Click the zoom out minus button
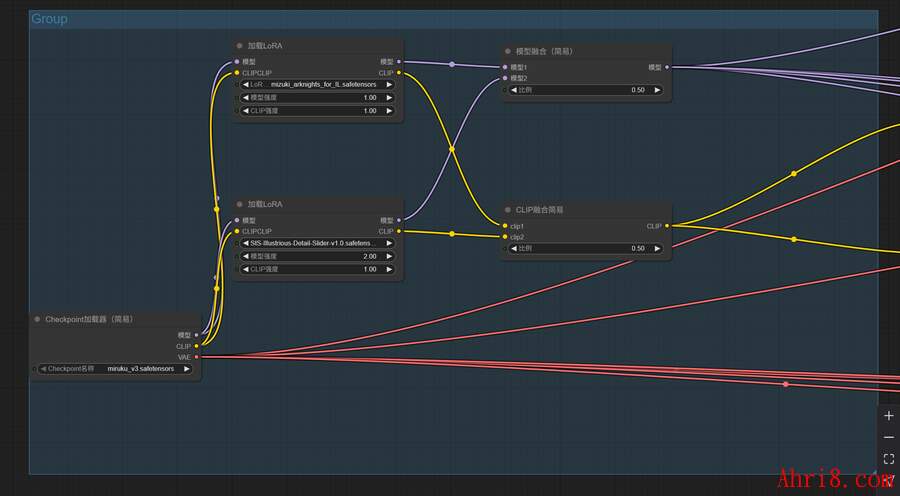Screen dimensions: 900x496 click(889, 437)
